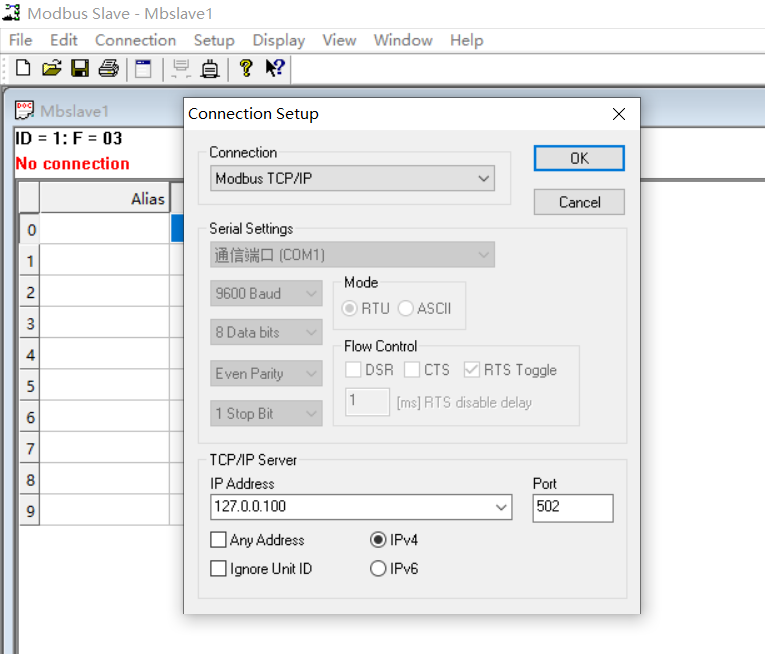Close the Connection Setup dialog
This screenshot has height=654, width=765.
click(x=619, y=114)
